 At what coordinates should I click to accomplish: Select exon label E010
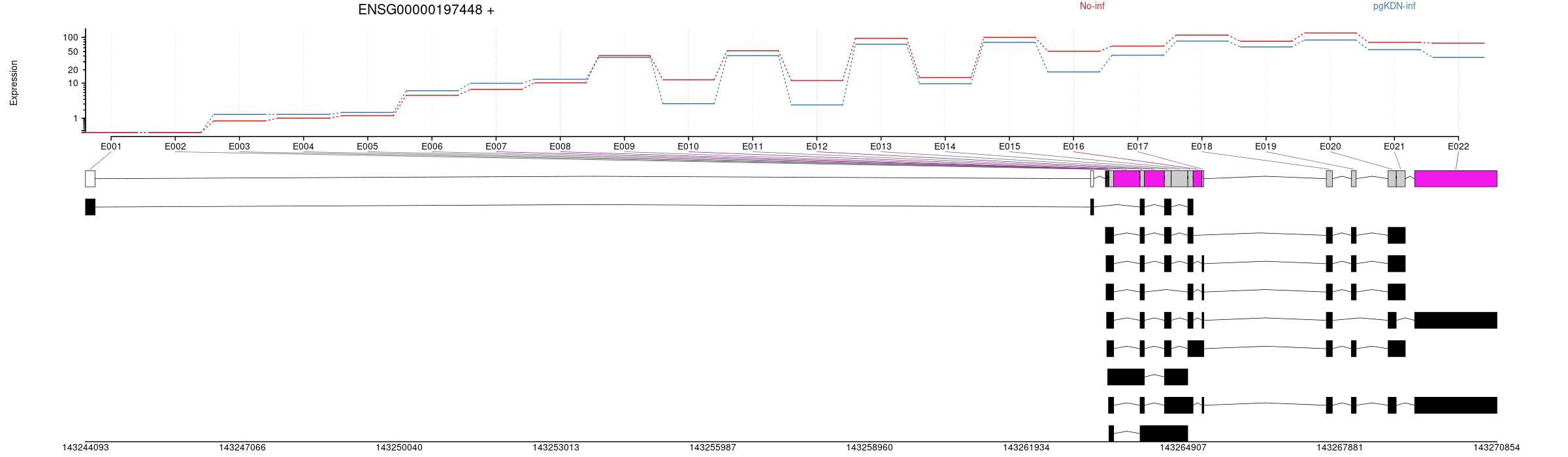688,146
